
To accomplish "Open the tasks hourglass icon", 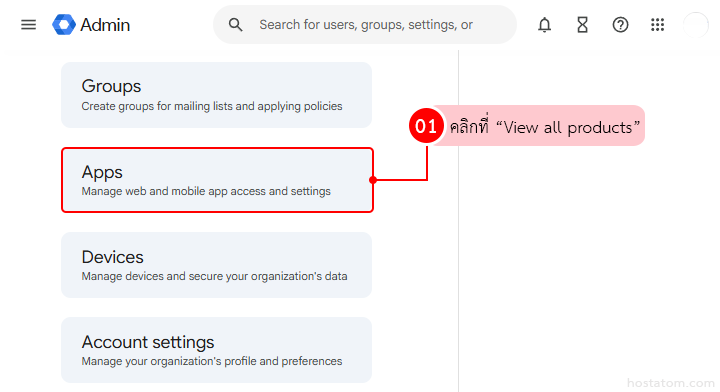I will 582,25.
